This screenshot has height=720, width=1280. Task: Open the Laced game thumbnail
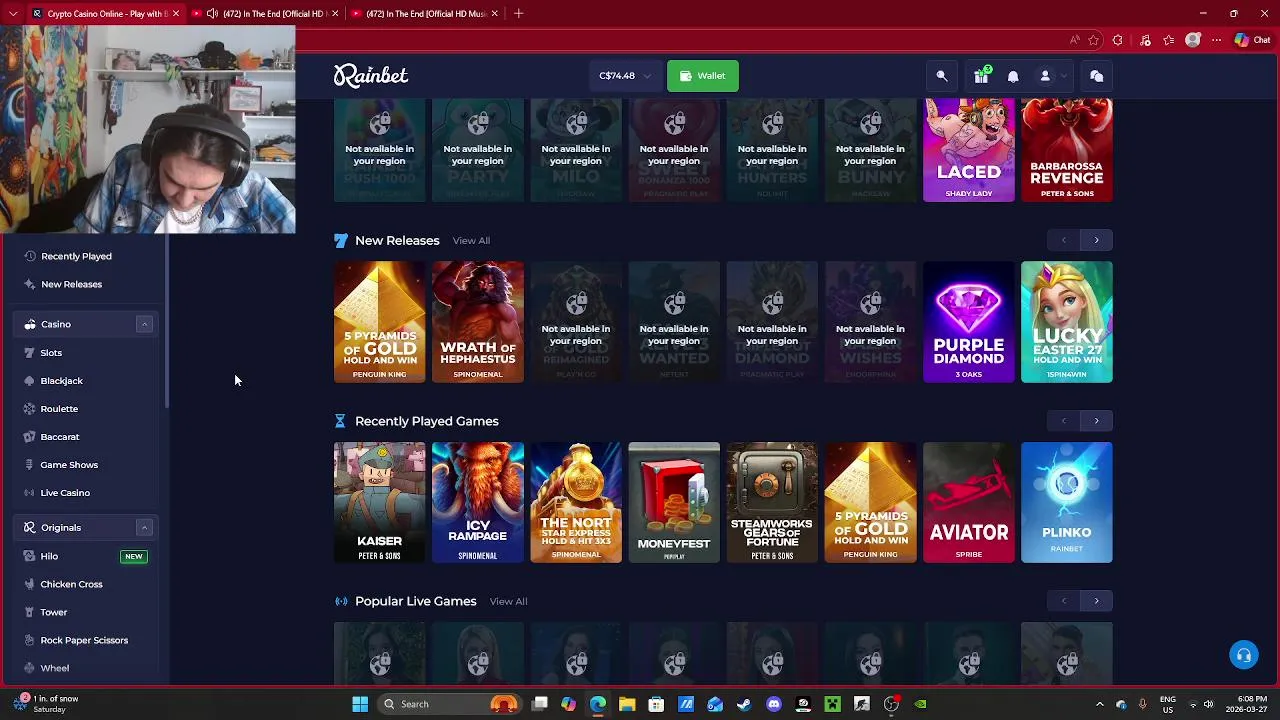pos(968,150)
